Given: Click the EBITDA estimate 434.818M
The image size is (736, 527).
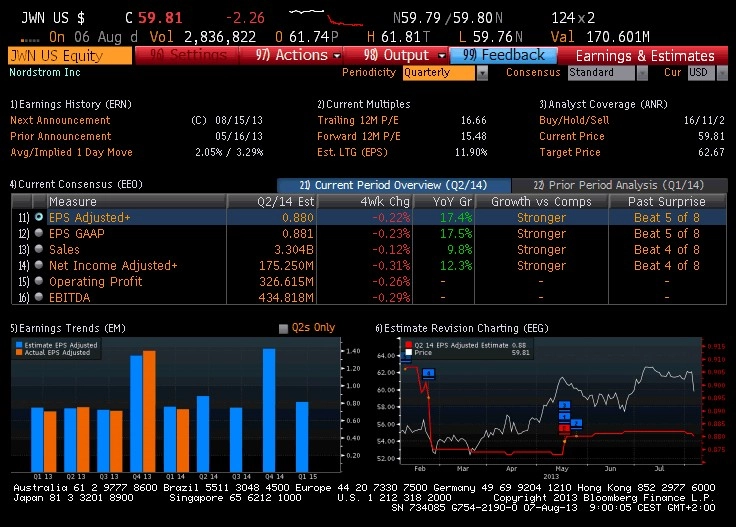Looking at the screenshot, I should click(x=286, y=297).
